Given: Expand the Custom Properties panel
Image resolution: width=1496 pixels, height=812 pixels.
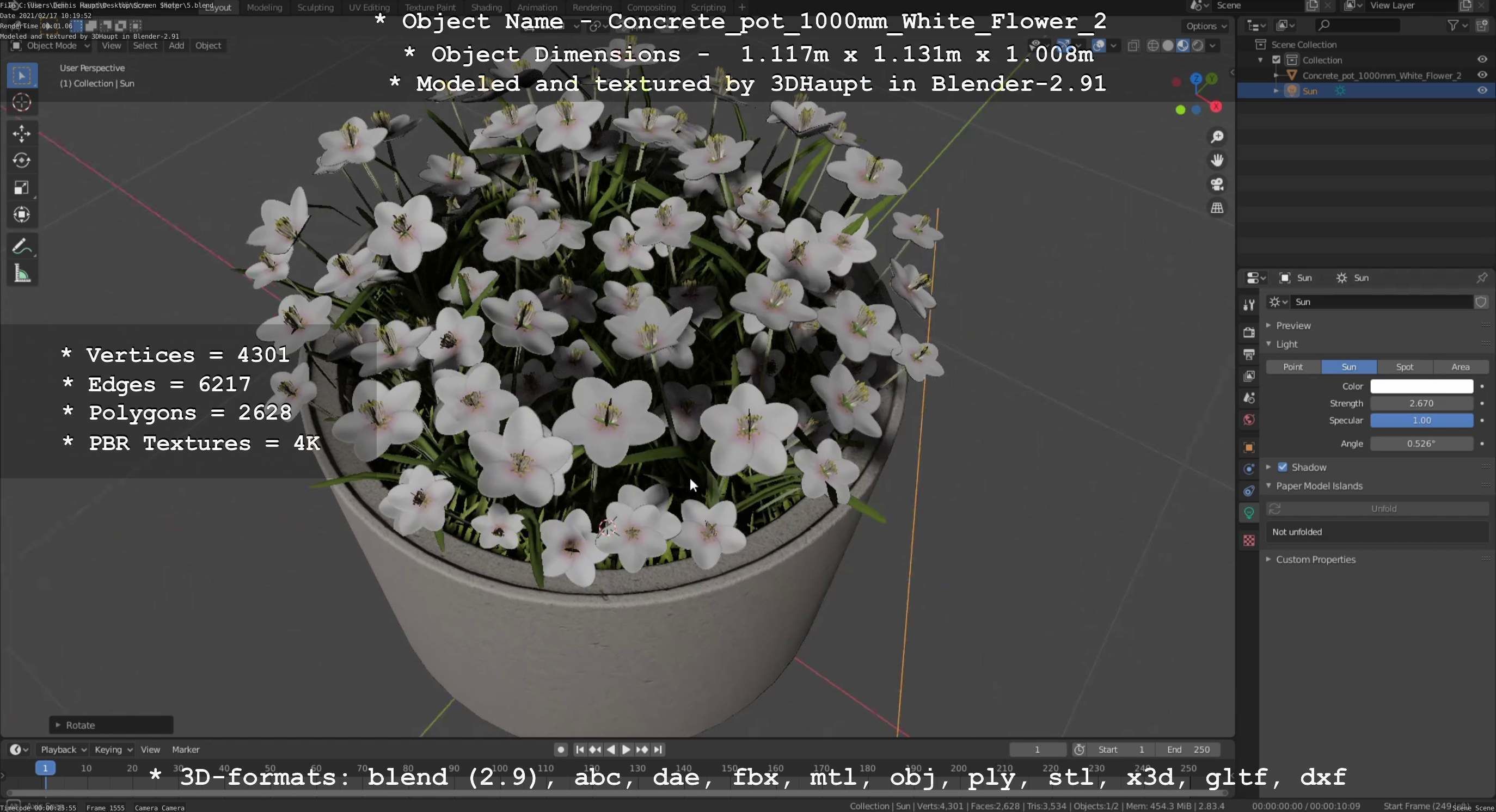Looking at the screenshot, I should (x=1315, y=559).
